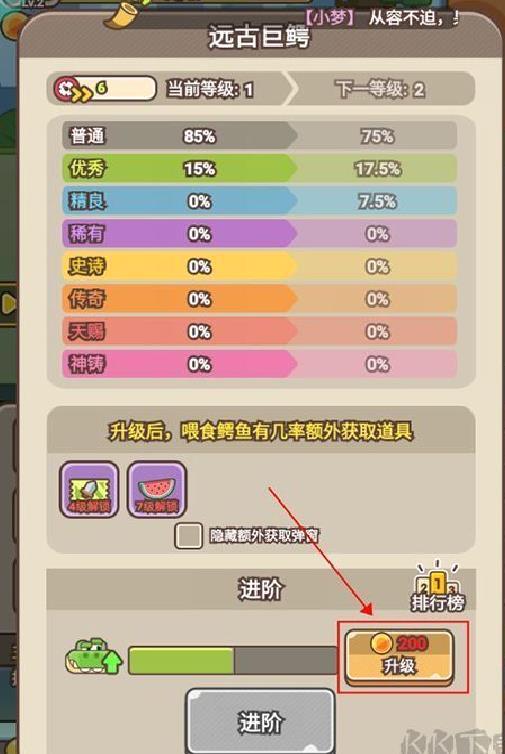Click the 当前等级: 1 header segment
Image resolution: width=505 pixels, height=754 pixels.
pyautogui.click(x=210, y=89)
